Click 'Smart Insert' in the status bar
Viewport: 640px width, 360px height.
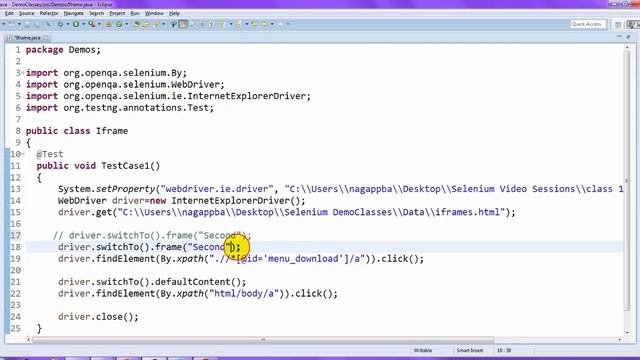[470, 351]
